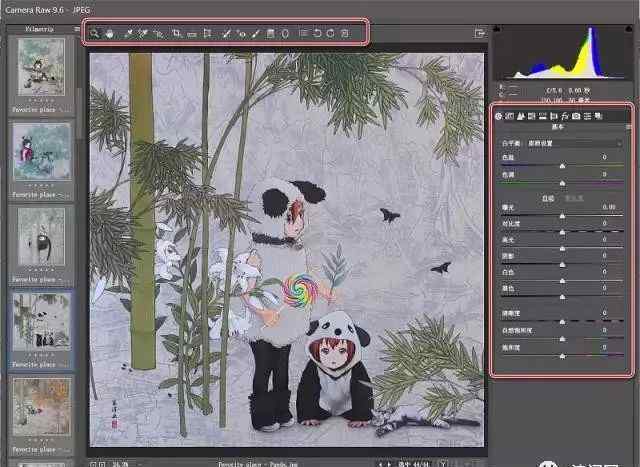Switch to the Snapshots panel tab
The height and width of the screenshot is (467, 640).
pyautogui.click(x=598, y=116)
